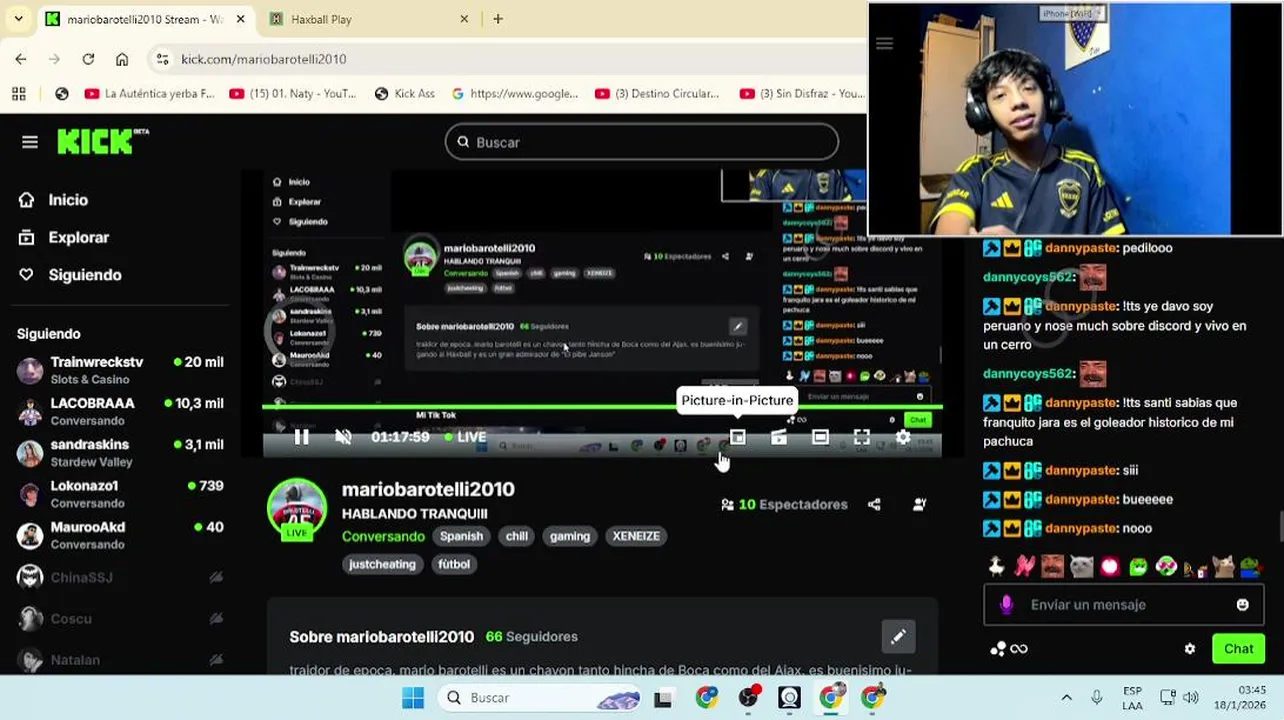Click the Spanish tag
Viewport: 1284px width, 720px height.
pos(461,536)
